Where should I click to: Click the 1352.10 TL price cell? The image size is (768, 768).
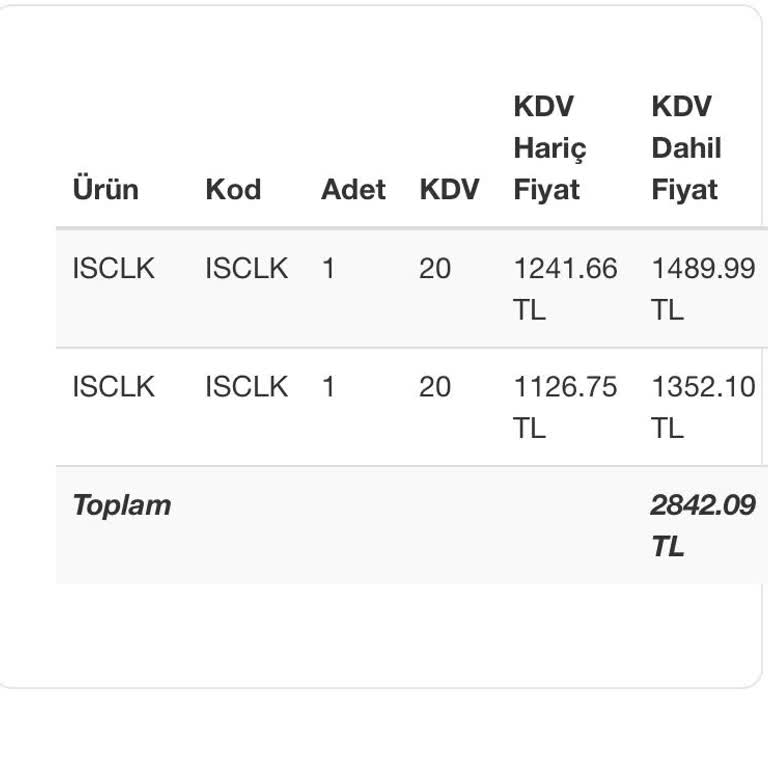point(703,406)
